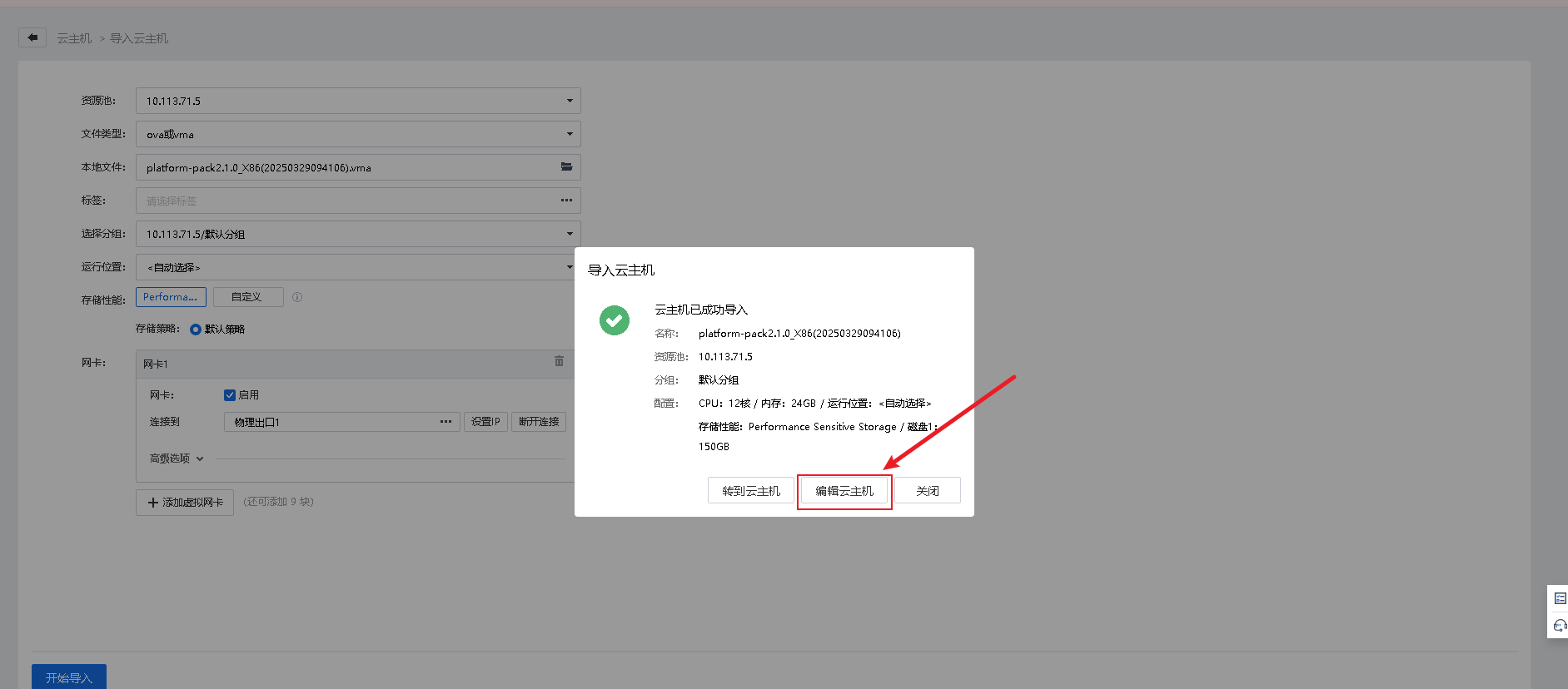Open the customer support headset icon
This screenshot has width=1568, height=689.
point(1560,625)
